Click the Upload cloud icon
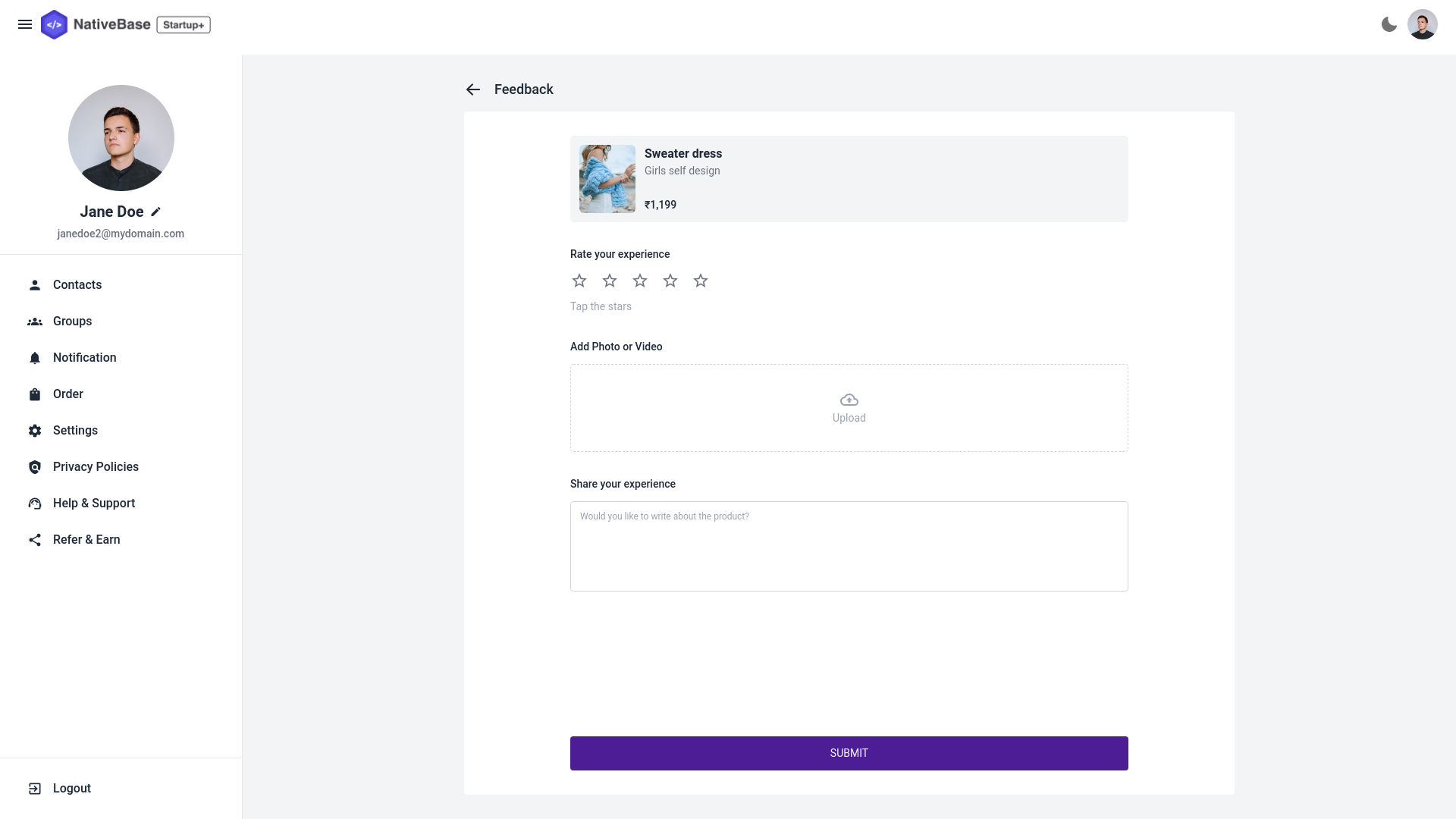This screenshot has width=1456, height=819. coord(849,399)
